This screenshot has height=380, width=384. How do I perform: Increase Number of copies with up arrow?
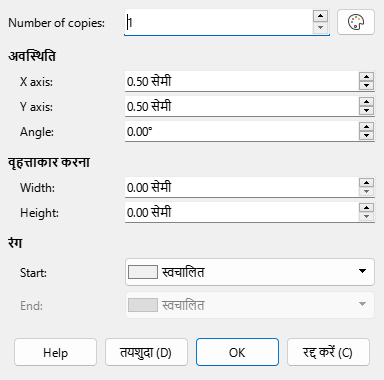(x=320, y=16)
